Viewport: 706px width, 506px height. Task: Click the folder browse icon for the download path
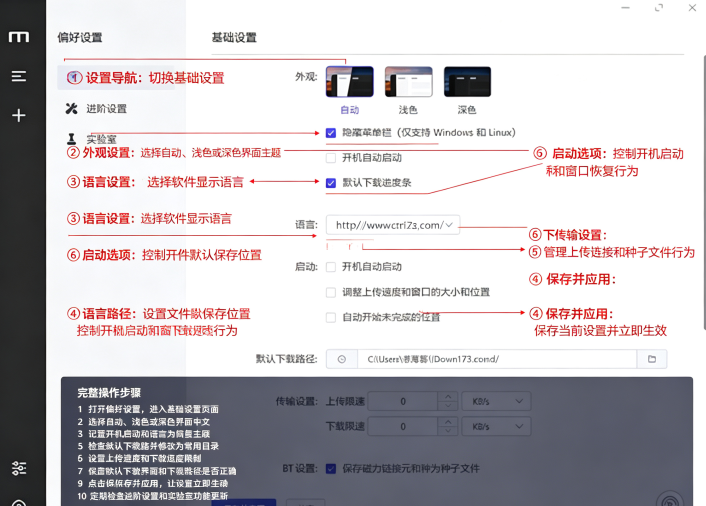652,359
